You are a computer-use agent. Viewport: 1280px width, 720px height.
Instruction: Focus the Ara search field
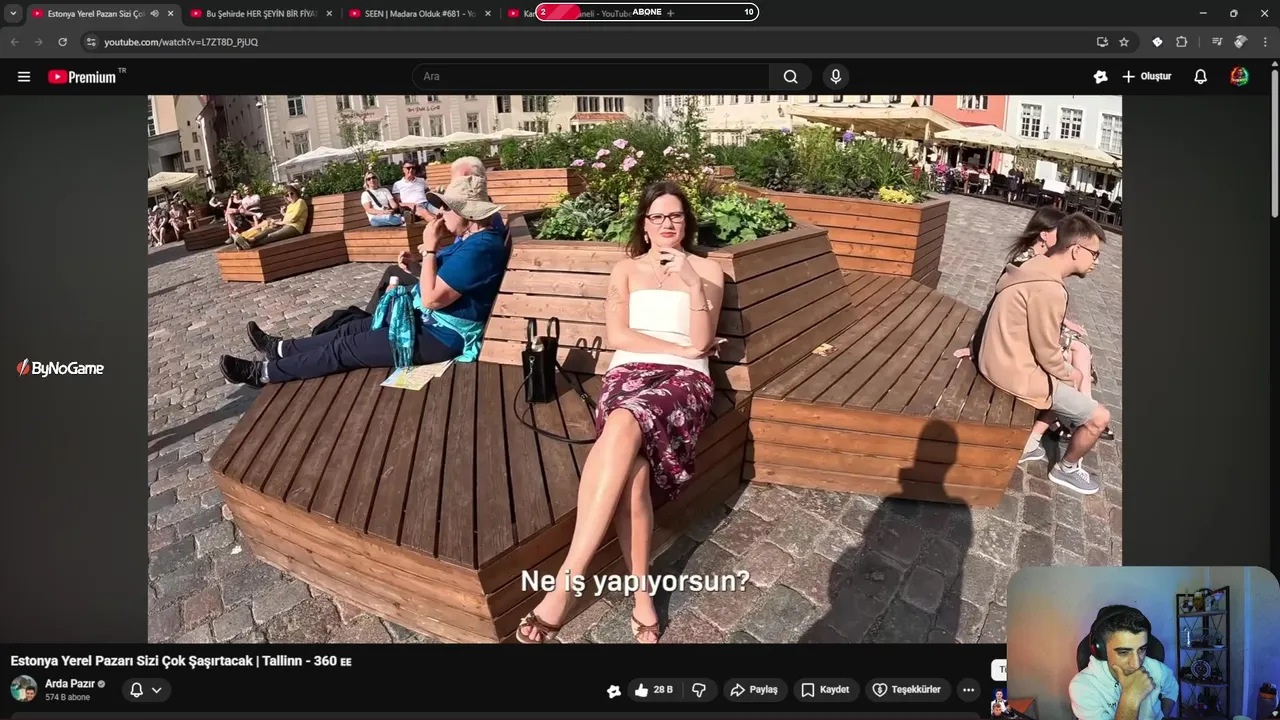pyautogui.click(x=591, y=76)
